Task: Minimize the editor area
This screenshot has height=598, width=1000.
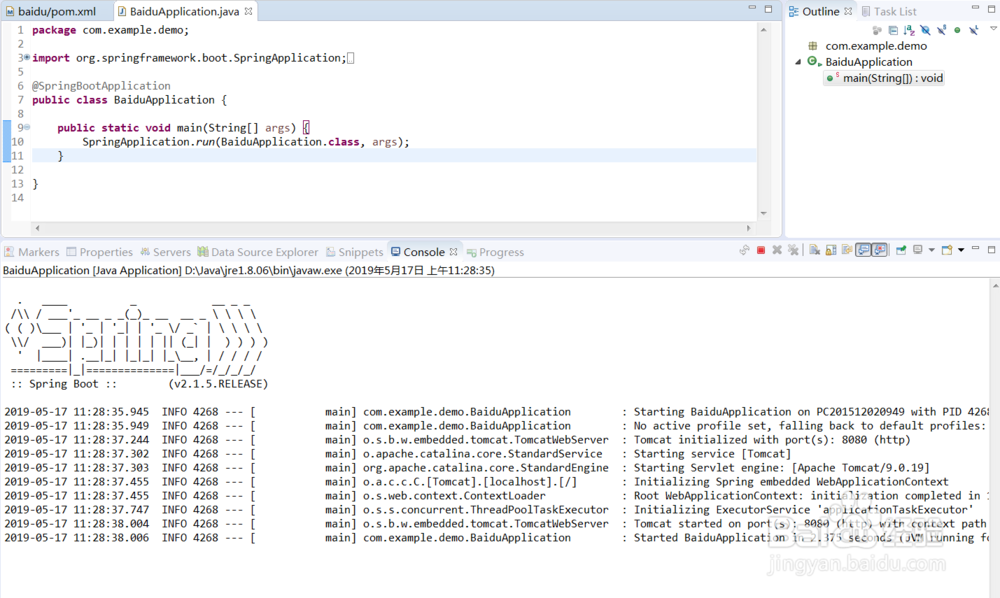Action: coord(752,9)
